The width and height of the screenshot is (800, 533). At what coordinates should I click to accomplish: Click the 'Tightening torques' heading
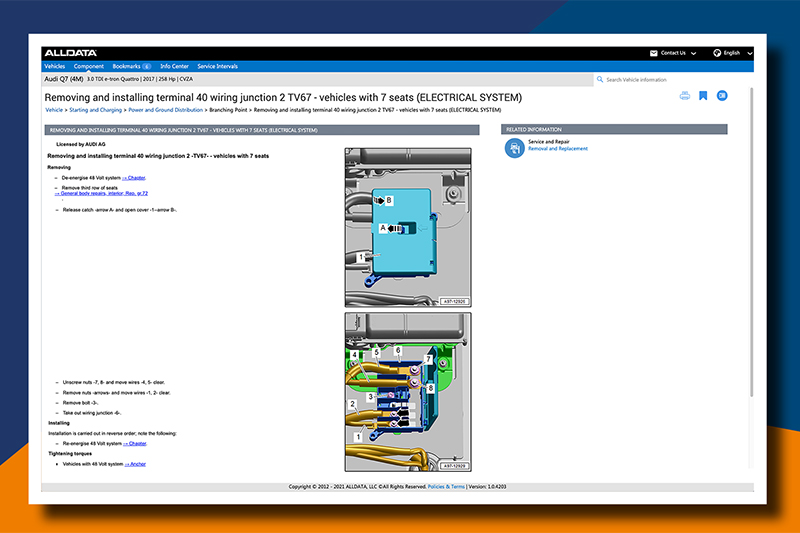(70, 454)
